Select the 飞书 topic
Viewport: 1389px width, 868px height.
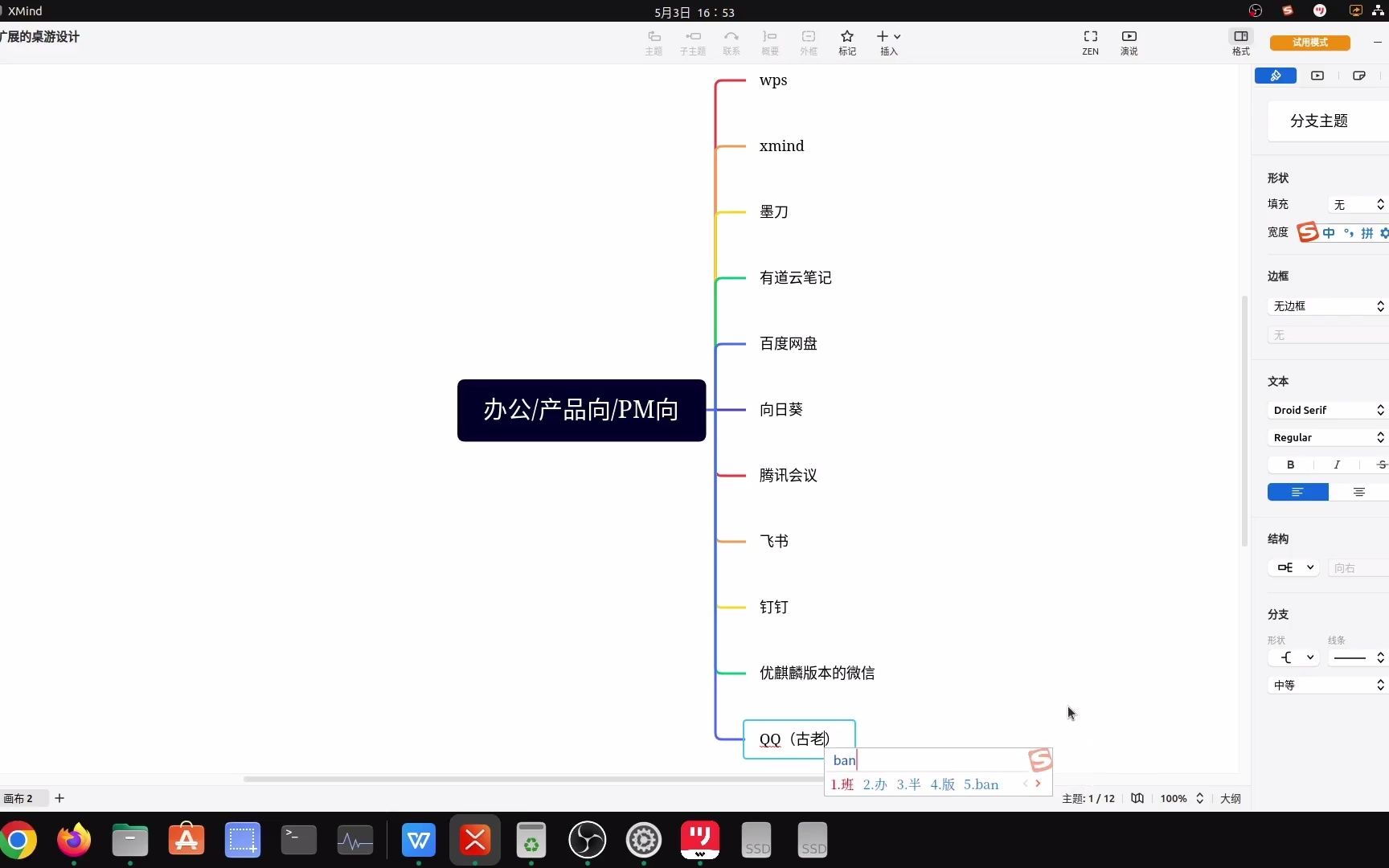773,542
